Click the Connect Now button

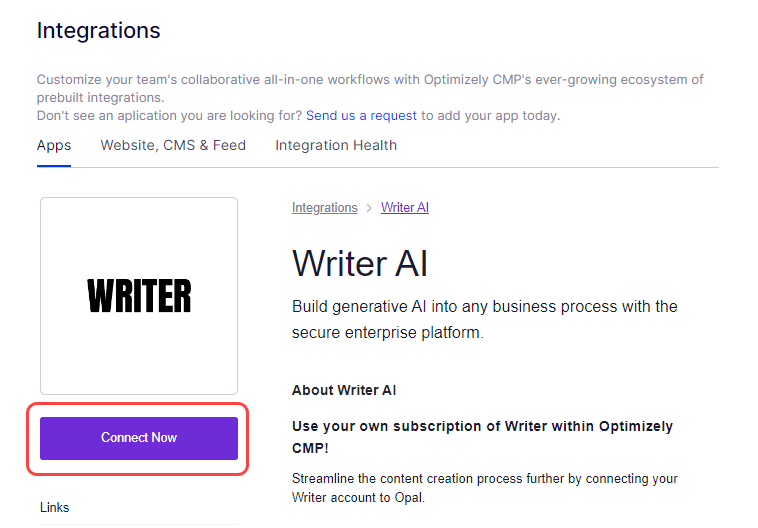tap(139, 438)
